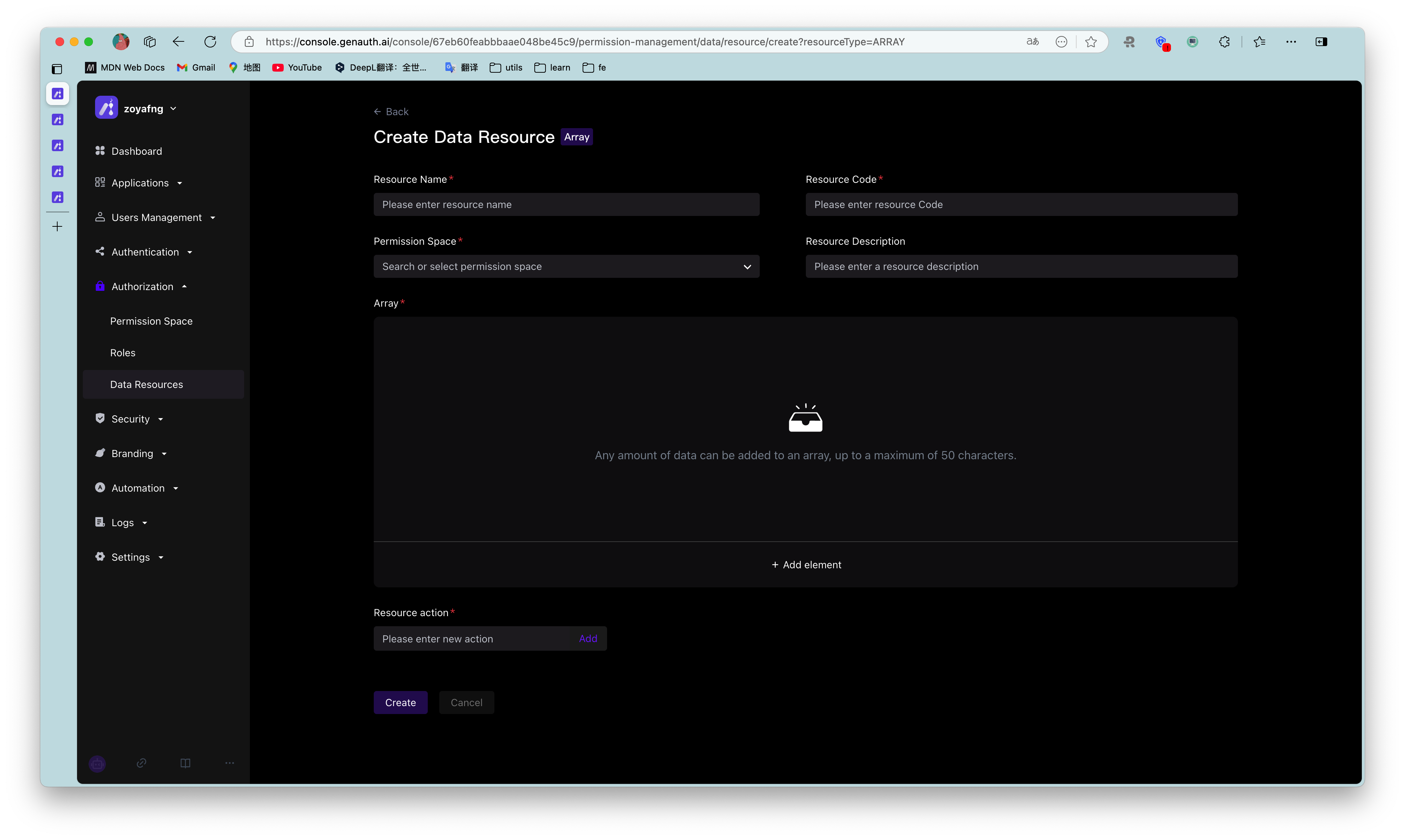Expand the Security menu section
Screen dimensions: 1405x840
coord(130,419)
